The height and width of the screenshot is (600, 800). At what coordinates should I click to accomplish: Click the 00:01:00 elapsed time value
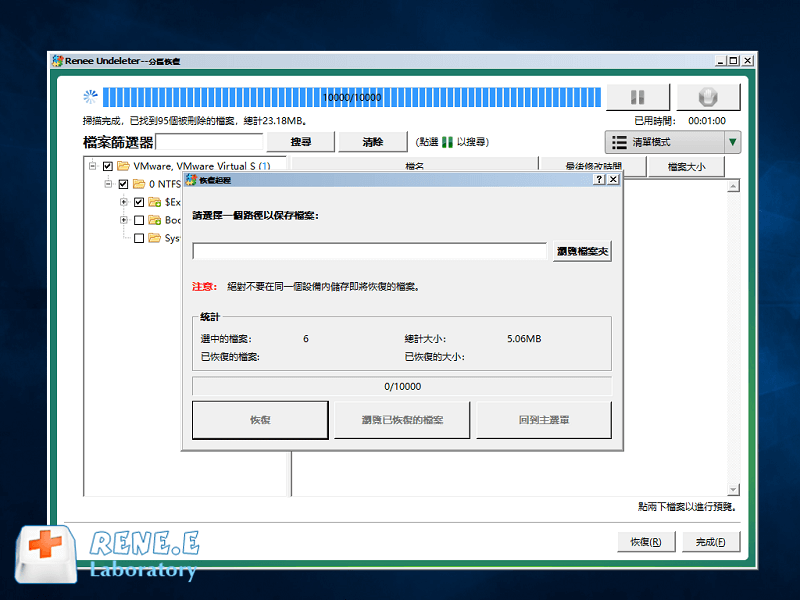coord(707,121)
